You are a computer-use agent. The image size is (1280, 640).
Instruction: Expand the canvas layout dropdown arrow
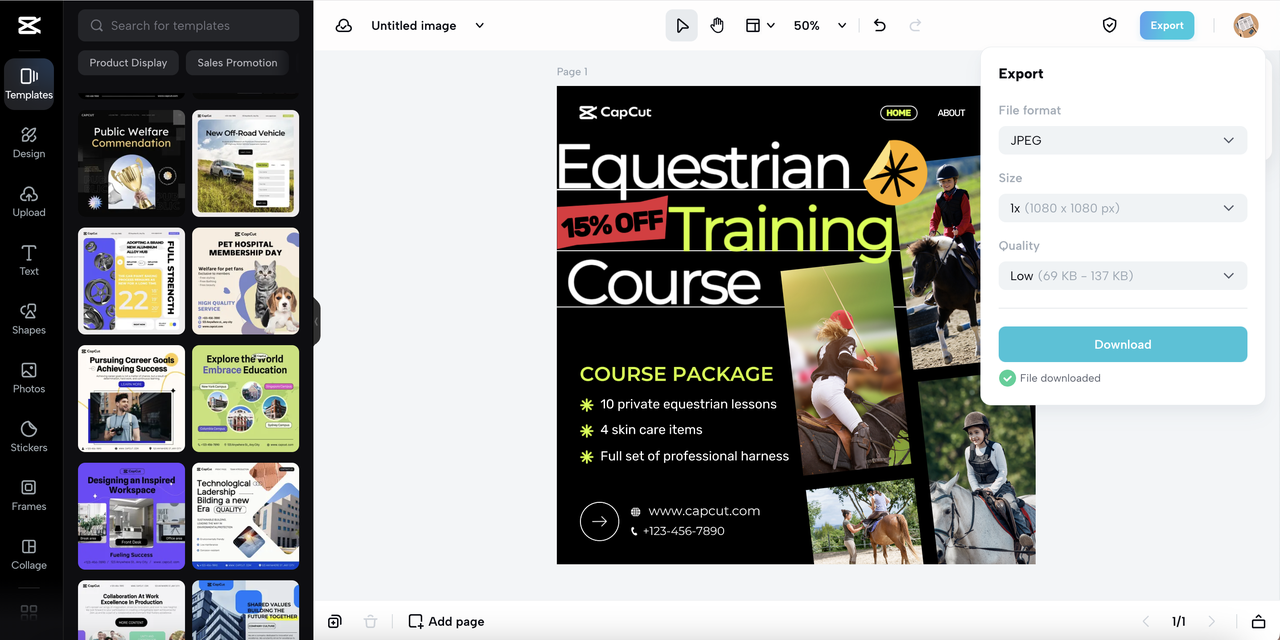771,26
